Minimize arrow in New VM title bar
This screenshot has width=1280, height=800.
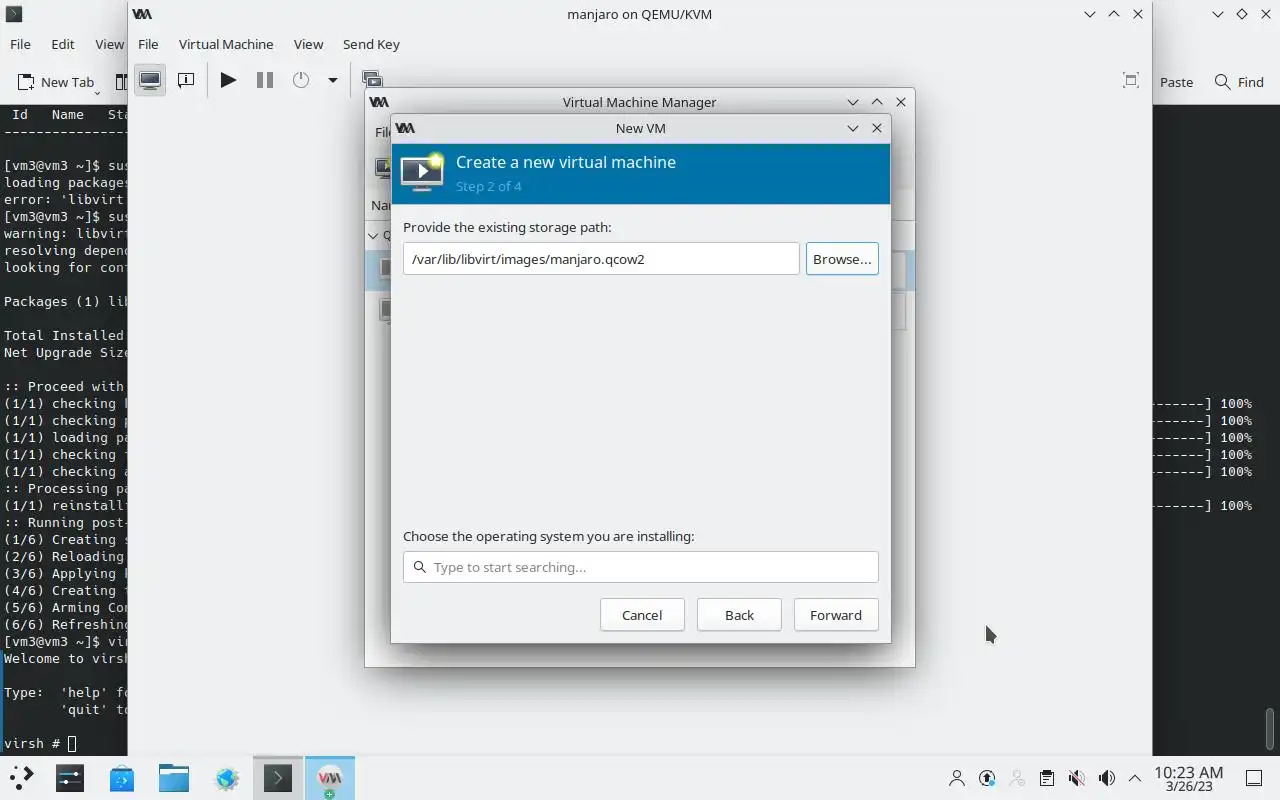853,128
